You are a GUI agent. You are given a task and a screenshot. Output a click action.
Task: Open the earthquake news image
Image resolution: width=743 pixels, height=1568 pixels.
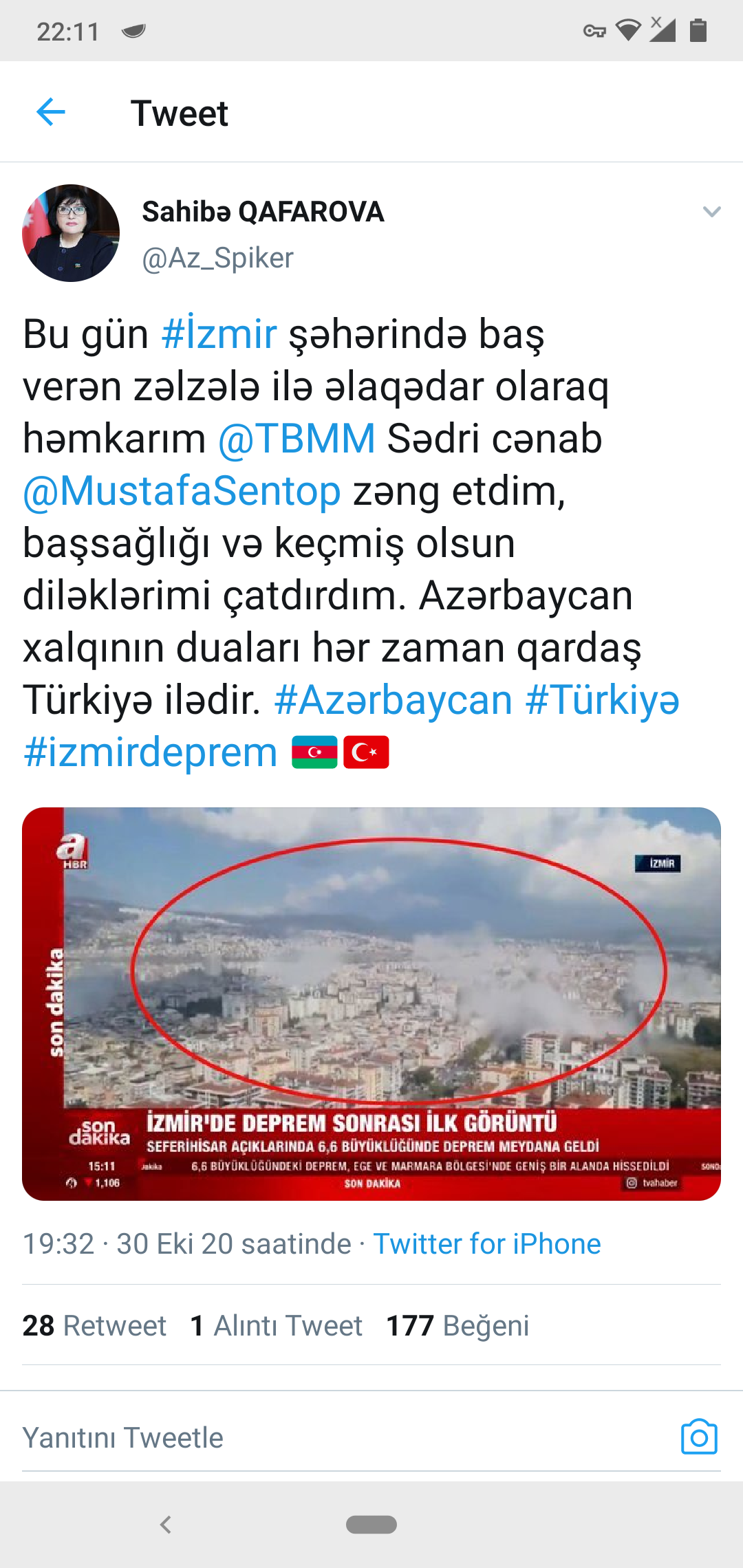click(x=371, y=1004)
